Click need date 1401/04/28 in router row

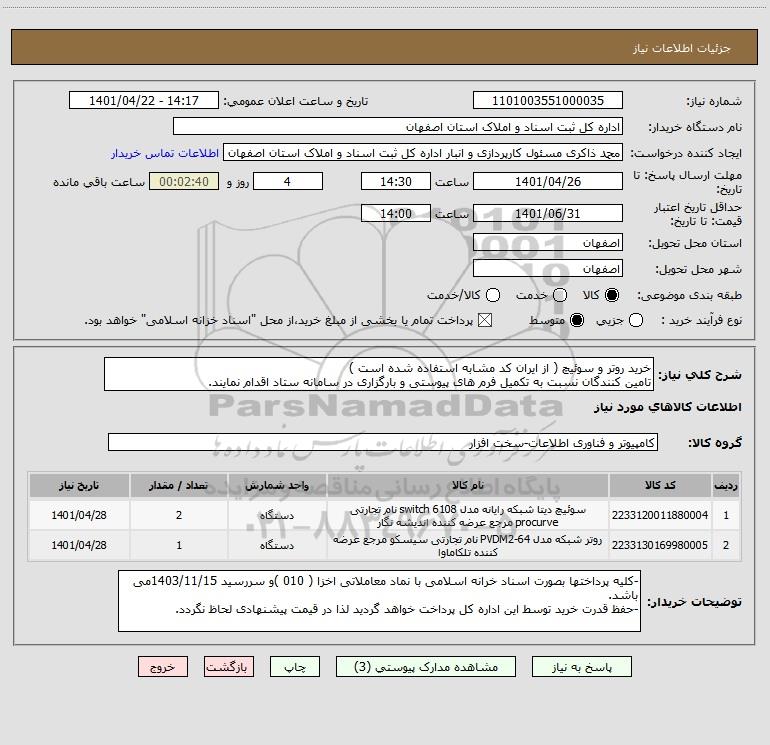click(79, 545)
